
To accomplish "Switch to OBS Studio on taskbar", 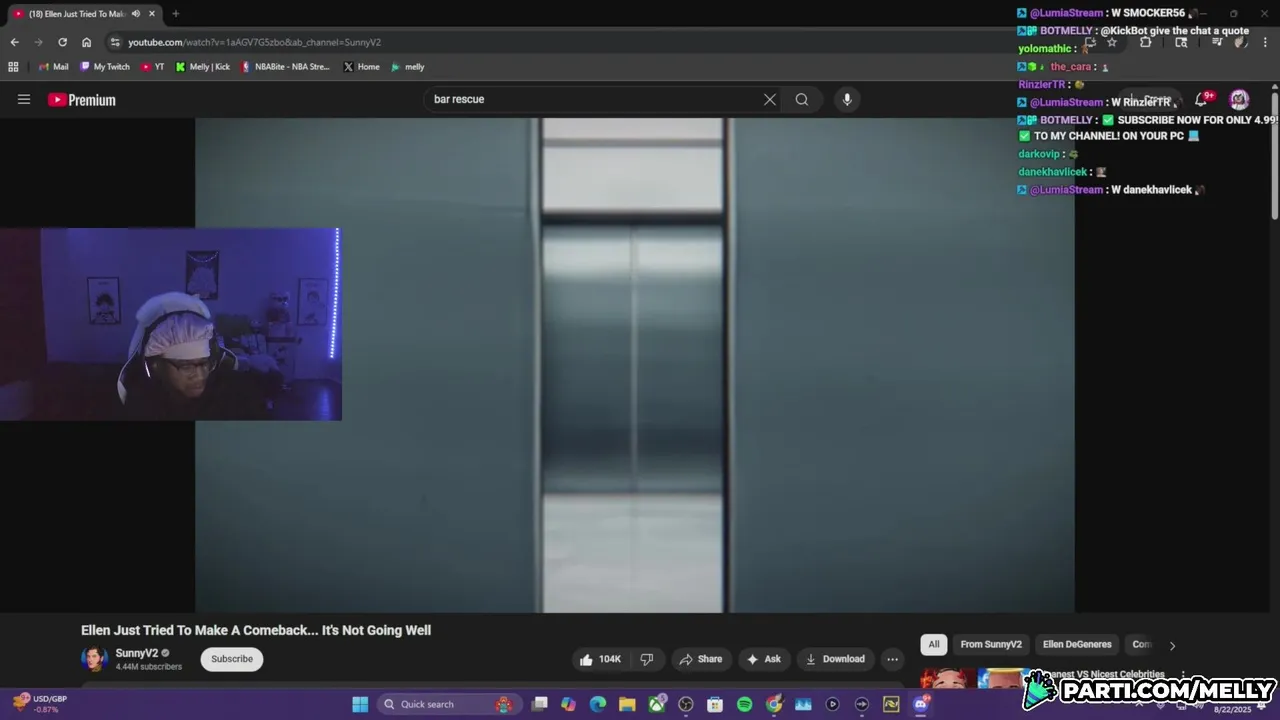I will 686,704.
